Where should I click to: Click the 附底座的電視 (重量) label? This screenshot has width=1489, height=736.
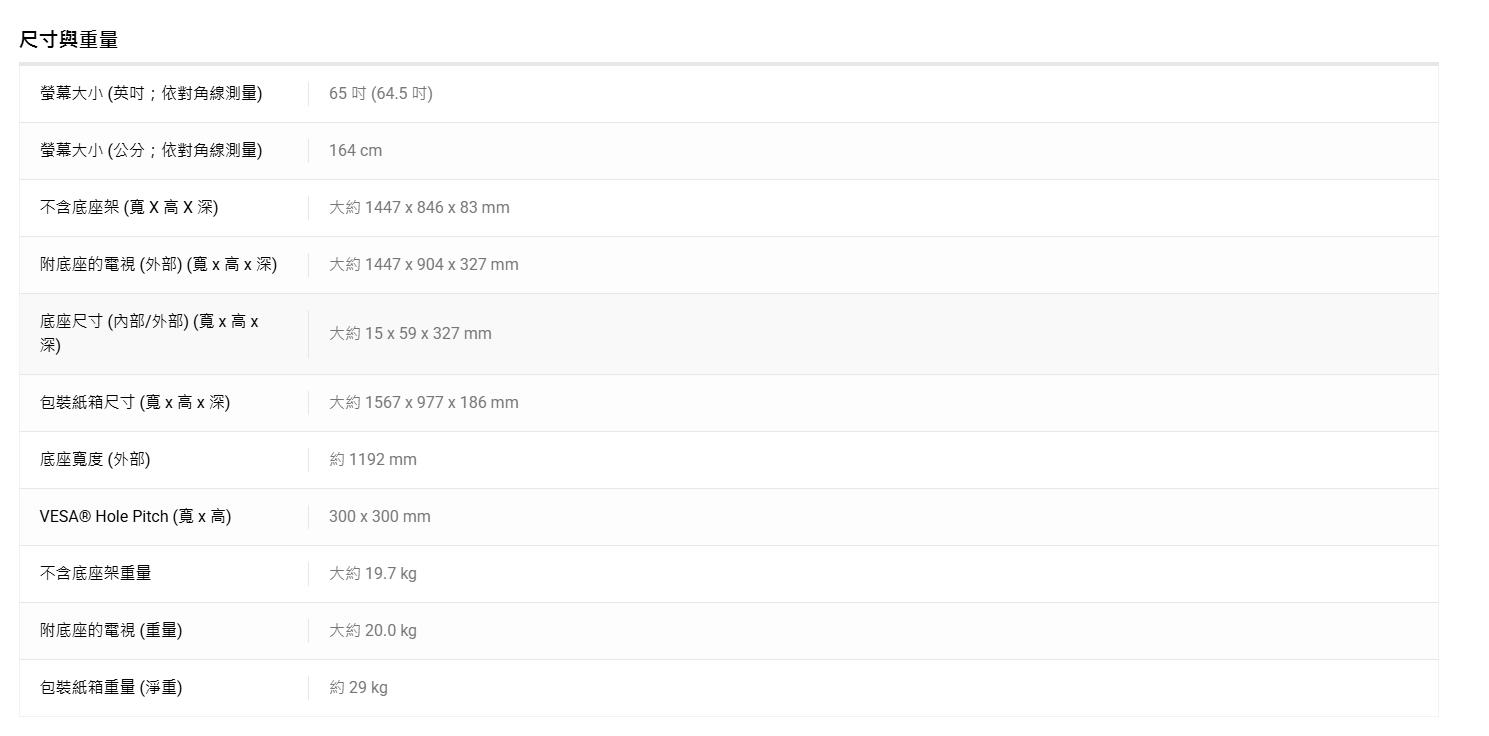tap(111, 630)
